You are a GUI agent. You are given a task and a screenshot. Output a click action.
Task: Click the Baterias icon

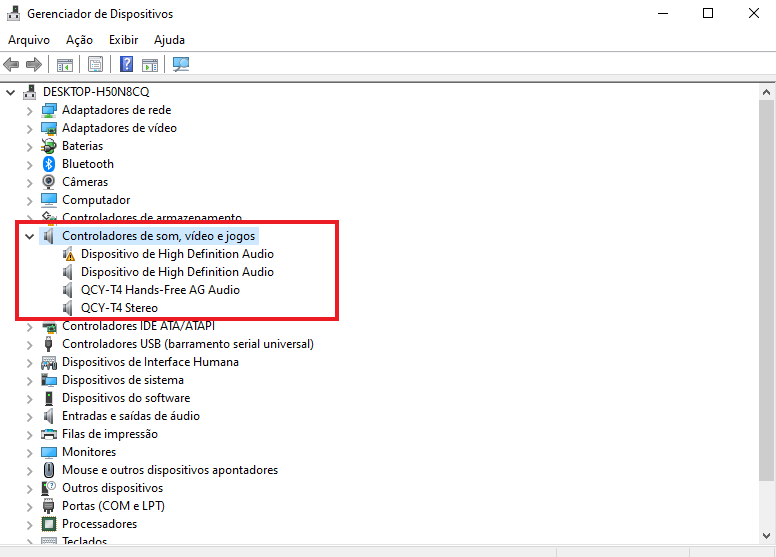pos(49,146)
